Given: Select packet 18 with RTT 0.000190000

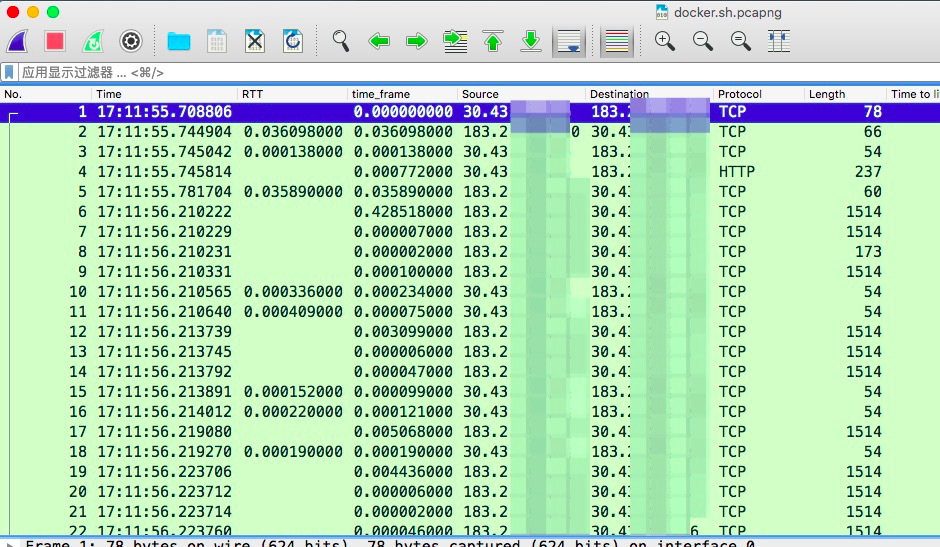Looking at the screenshot, I should [x=470, y=452].
